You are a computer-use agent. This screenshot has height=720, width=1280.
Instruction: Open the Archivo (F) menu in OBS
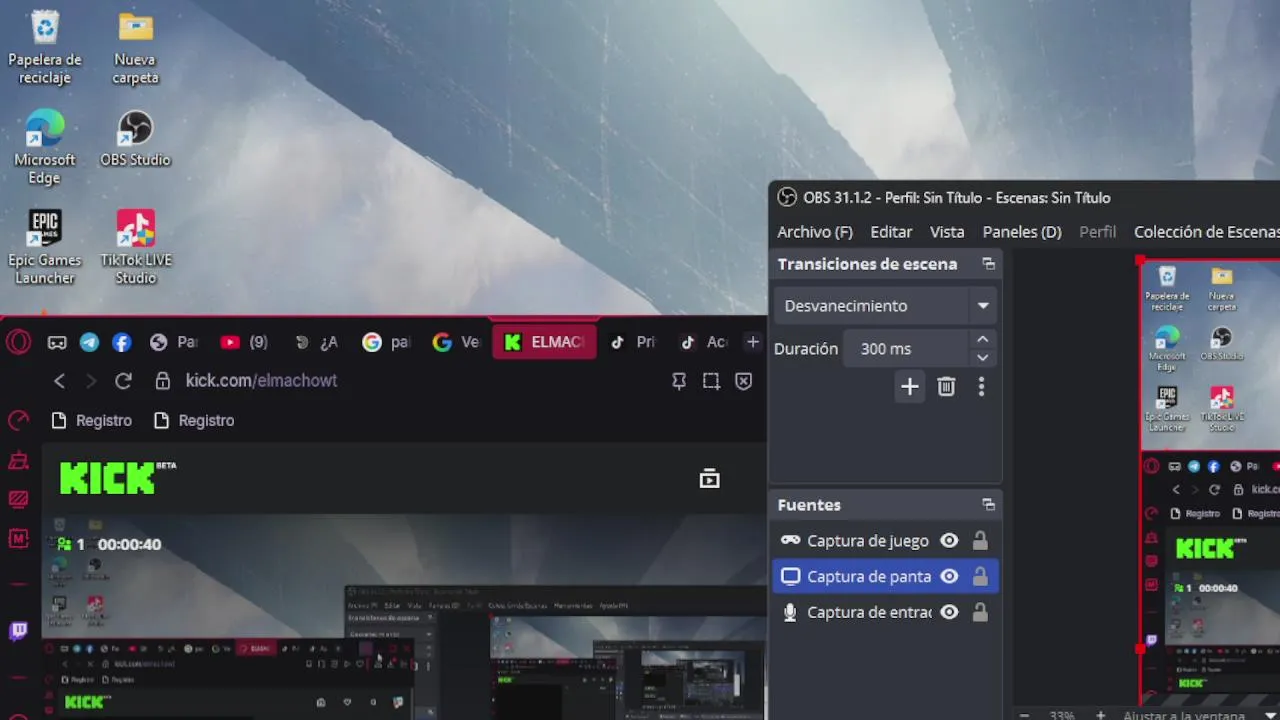coord(815,231)
